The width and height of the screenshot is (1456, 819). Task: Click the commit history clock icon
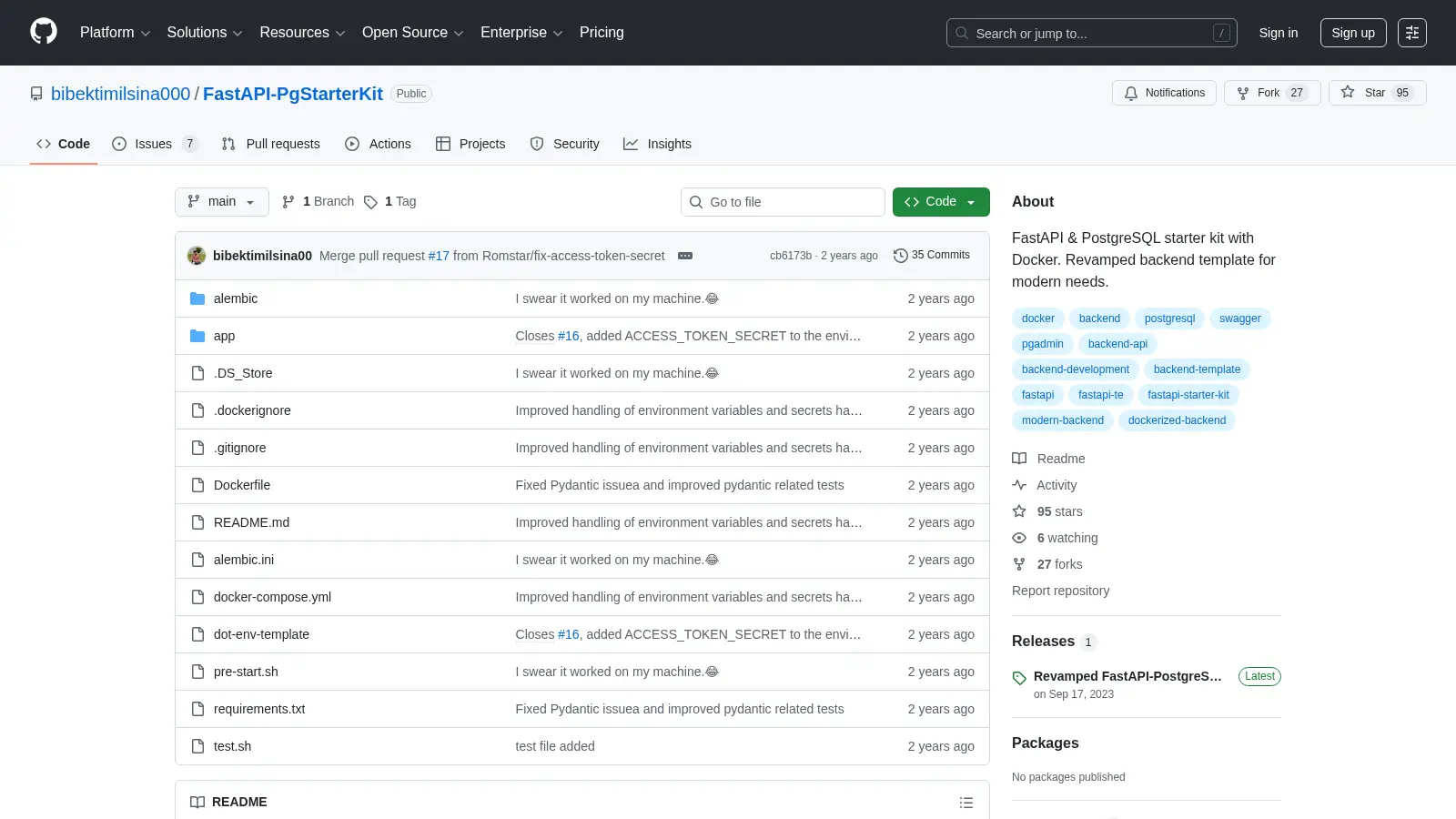coord(901,256)
